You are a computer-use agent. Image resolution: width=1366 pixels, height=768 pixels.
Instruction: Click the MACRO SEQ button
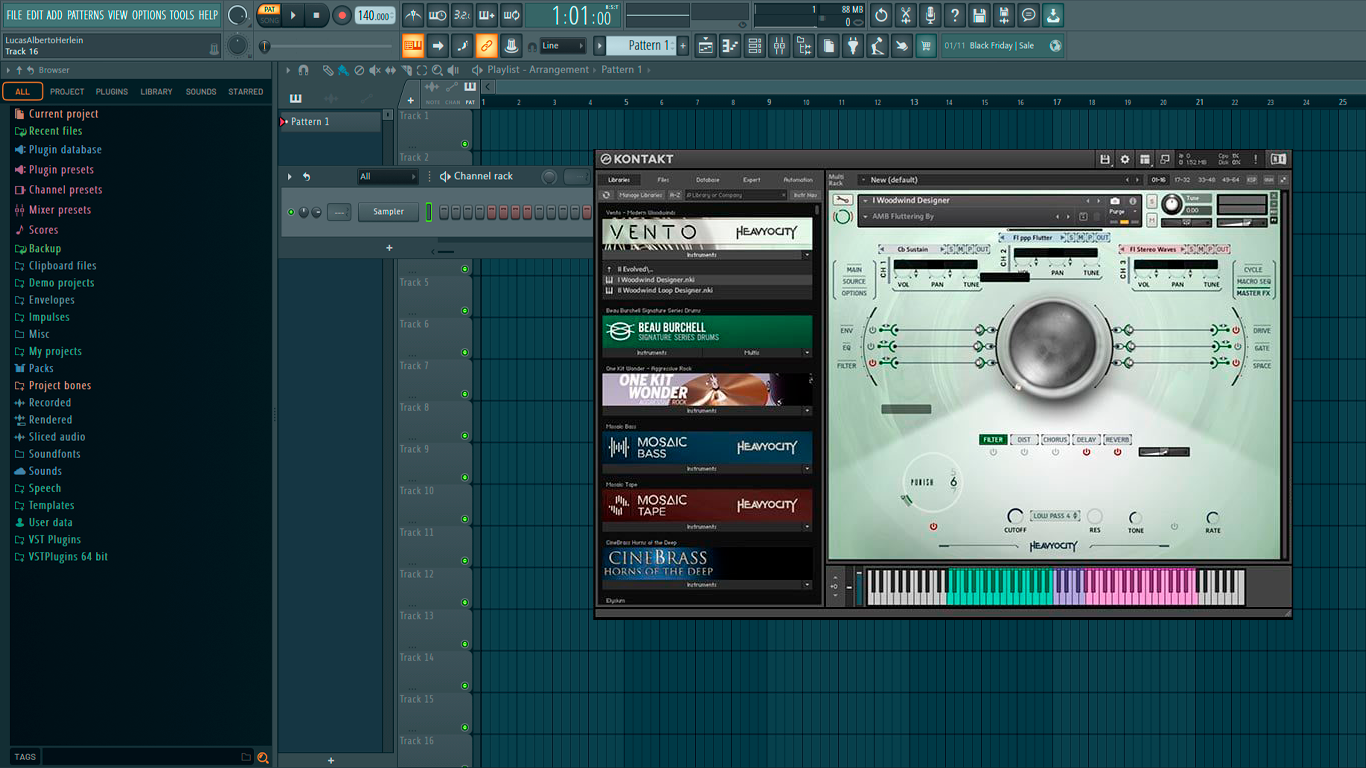point(1254,282)
